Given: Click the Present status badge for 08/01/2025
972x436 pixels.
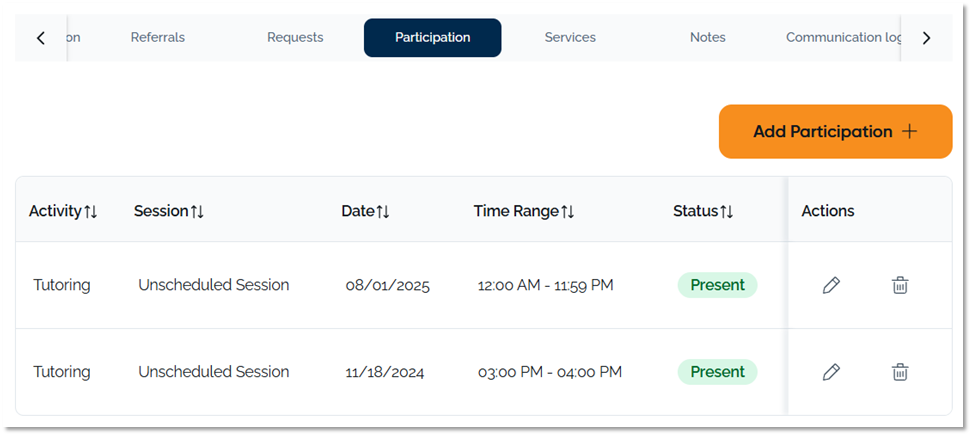Looking at the screenshot, I should 717,285.
